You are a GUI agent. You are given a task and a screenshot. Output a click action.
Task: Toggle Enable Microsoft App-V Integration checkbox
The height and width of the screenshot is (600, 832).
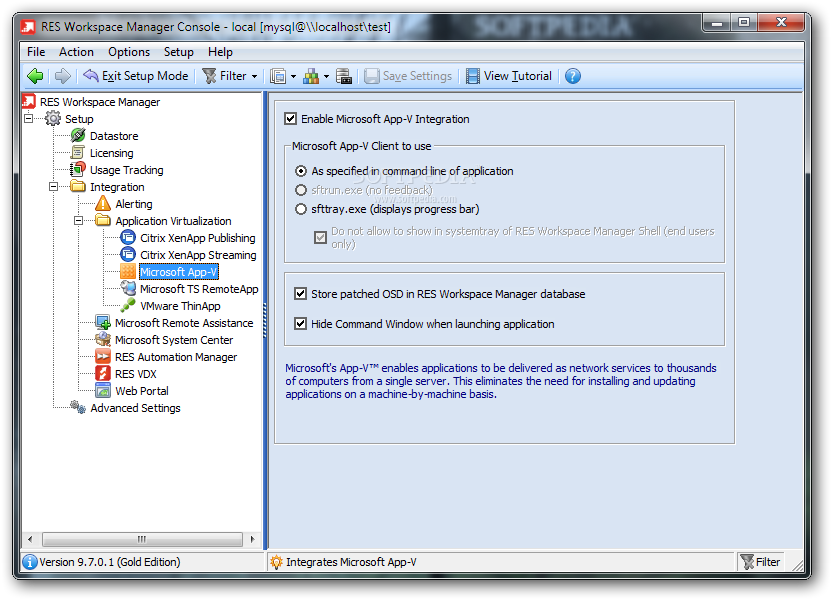pos(290,118)
